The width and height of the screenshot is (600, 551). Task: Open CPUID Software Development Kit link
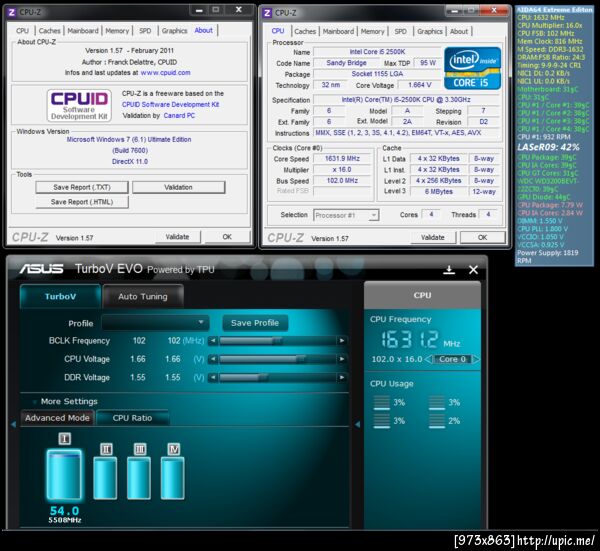click(171, 104)
